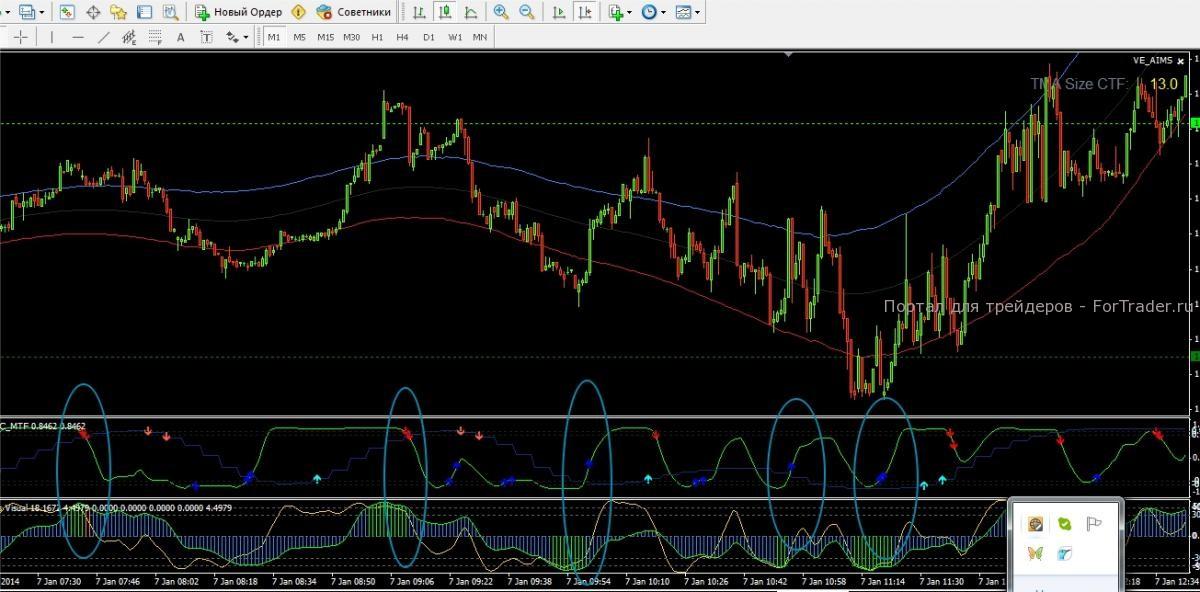Screen dimensions: 1200x592
Task: Switch to M1 timeframe
Action: click(274, 37)
